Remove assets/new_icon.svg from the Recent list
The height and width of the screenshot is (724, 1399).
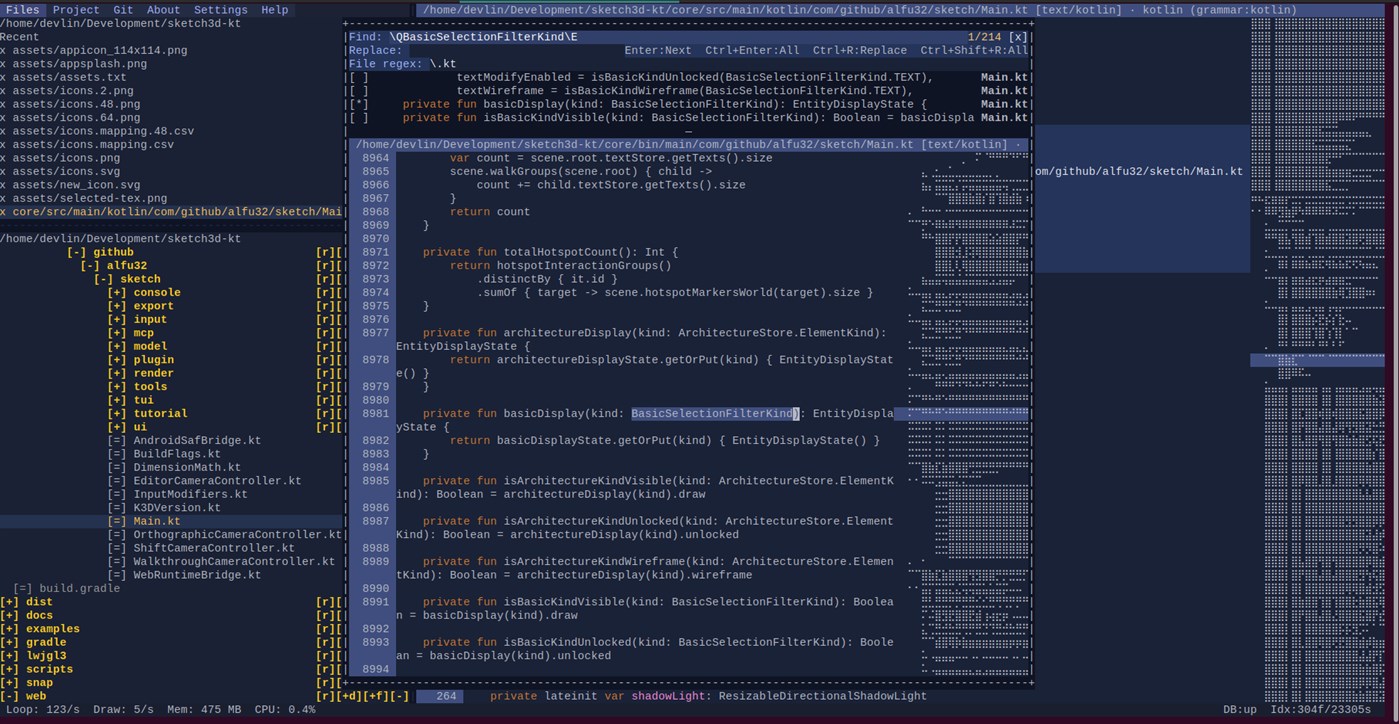click(x=3, y=185)
